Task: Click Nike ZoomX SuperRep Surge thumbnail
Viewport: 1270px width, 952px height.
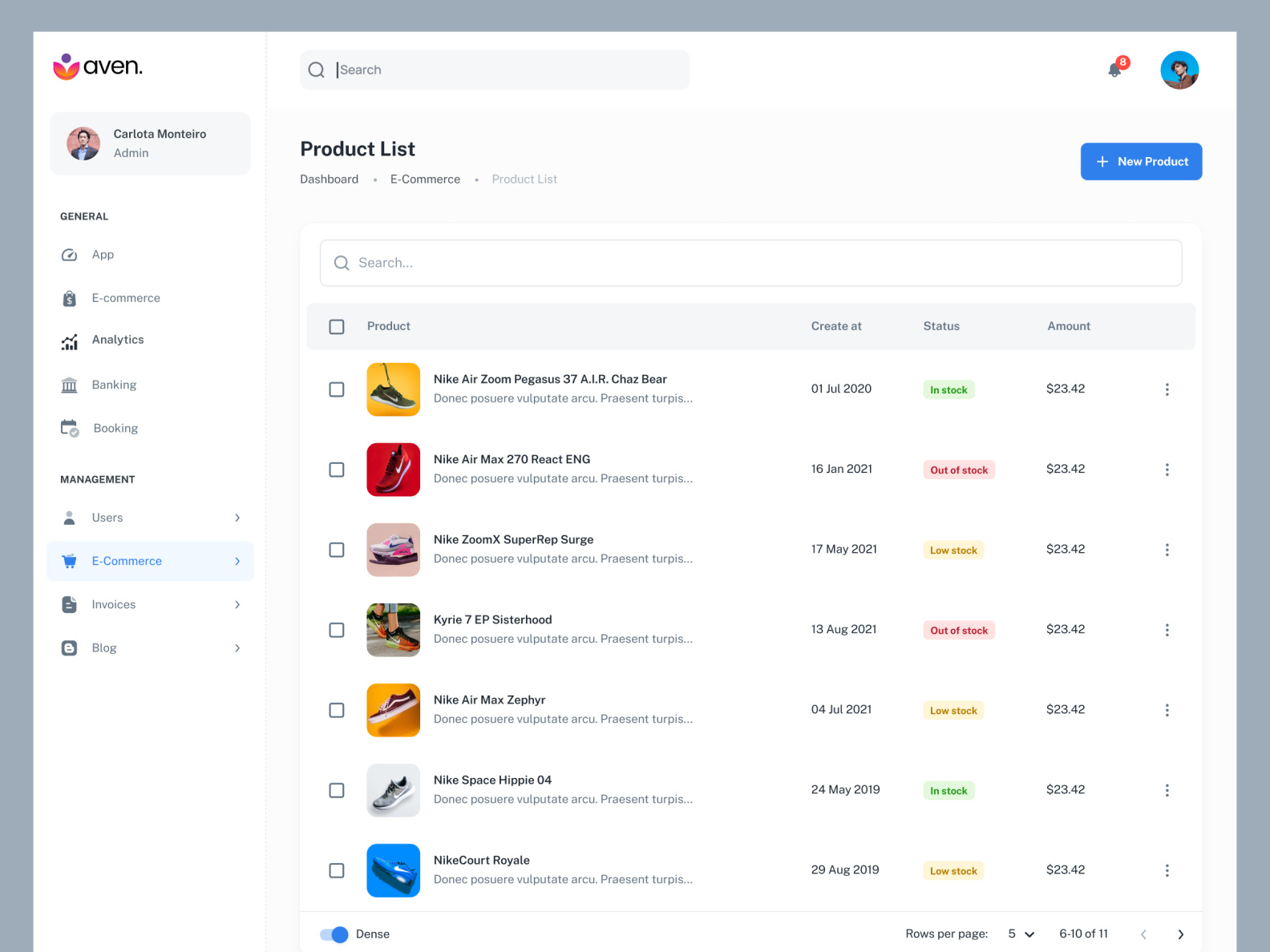Action: click(394, 550)
